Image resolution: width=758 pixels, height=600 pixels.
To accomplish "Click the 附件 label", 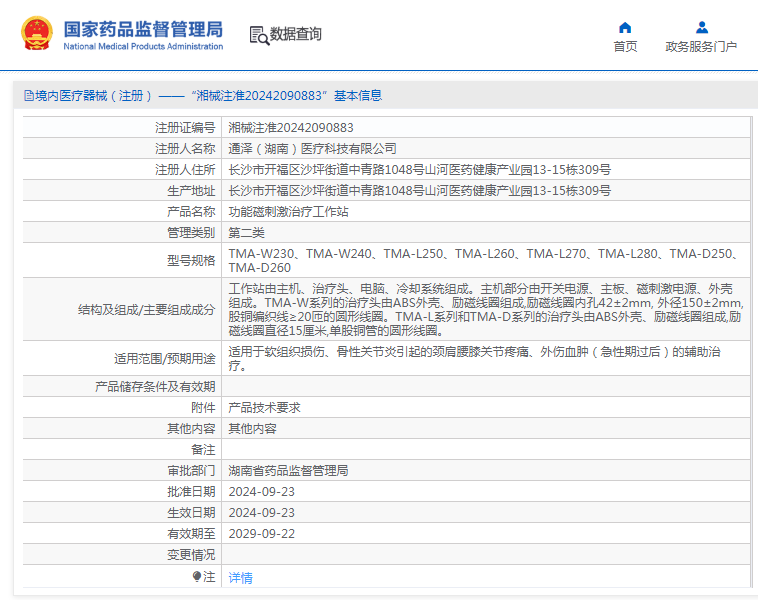I will tap(203, 408).
